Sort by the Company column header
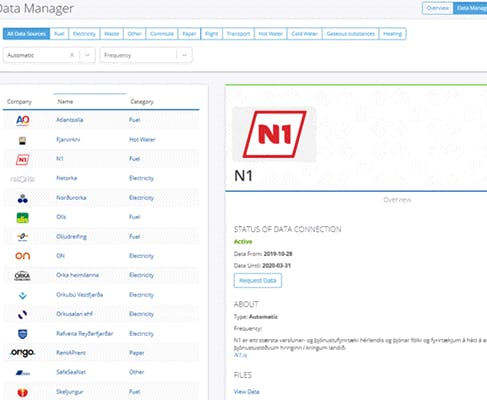The image size is (487, 400). pos(19,102)
